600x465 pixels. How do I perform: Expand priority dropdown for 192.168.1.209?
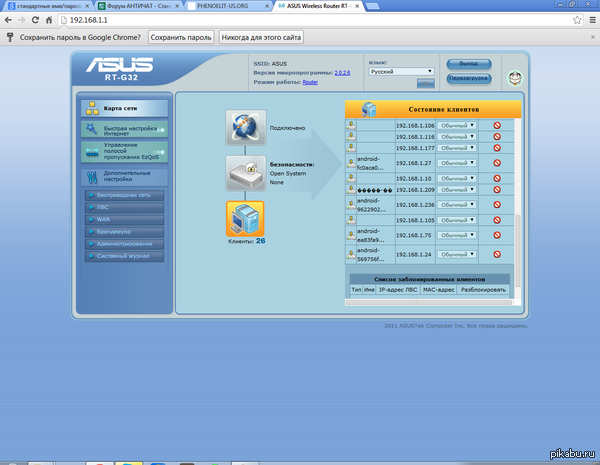[x=456, y=189]
